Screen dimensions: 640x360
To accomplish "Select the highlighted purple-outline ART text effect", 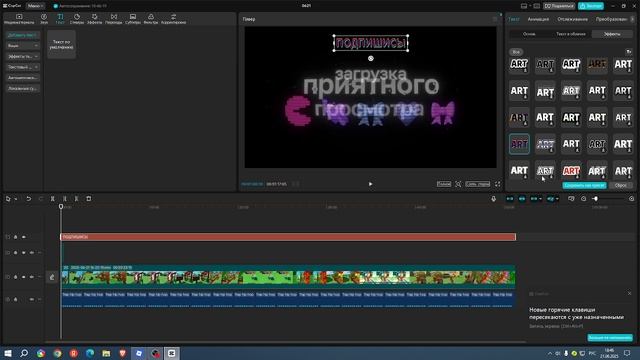I will pos(519,144).
